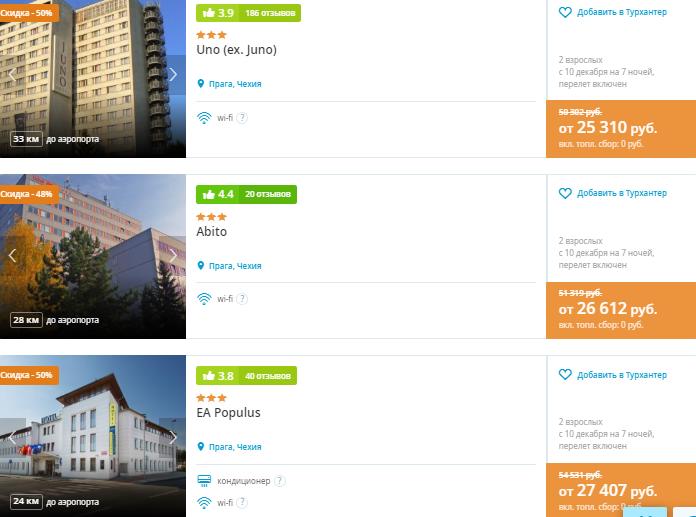Open Abito hotel title link

point(212,231)
